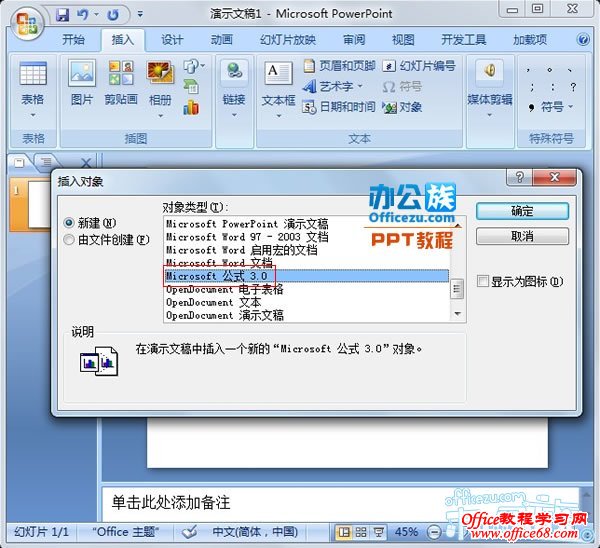Click 对象 to insert an object
Viewport: 600px width, 548px height.
click(402, 107)
